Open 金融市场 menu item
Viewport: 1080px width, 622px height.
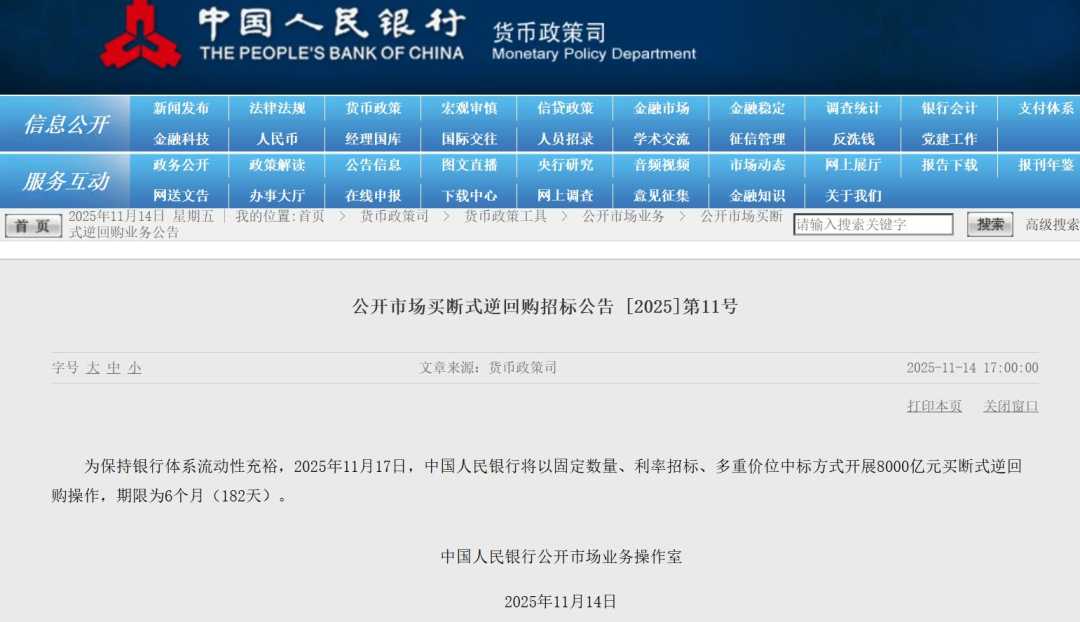pyautogui.click(x=661, y=108)
